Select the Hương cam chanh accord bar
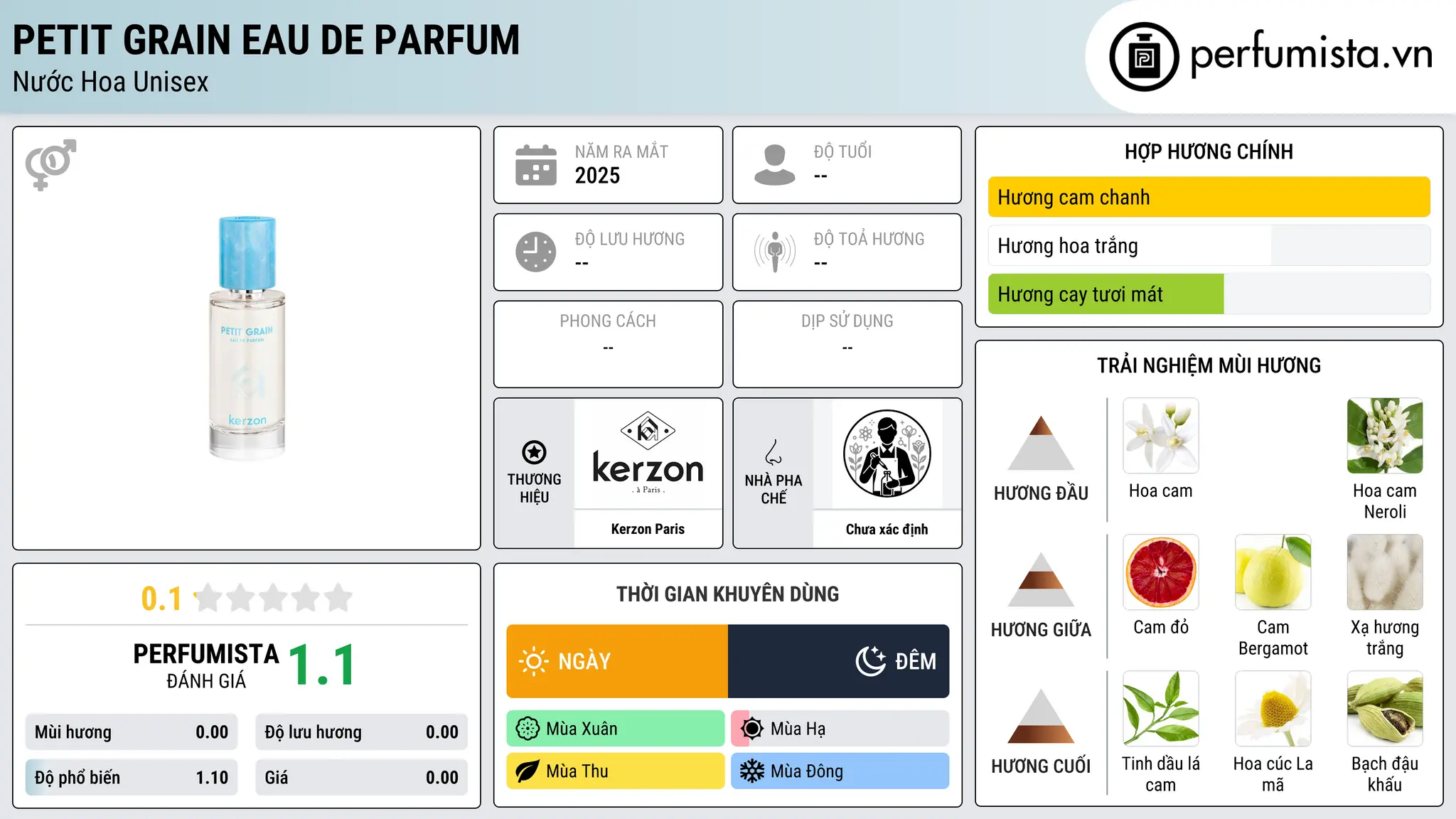 click(x=1209, y=197)
